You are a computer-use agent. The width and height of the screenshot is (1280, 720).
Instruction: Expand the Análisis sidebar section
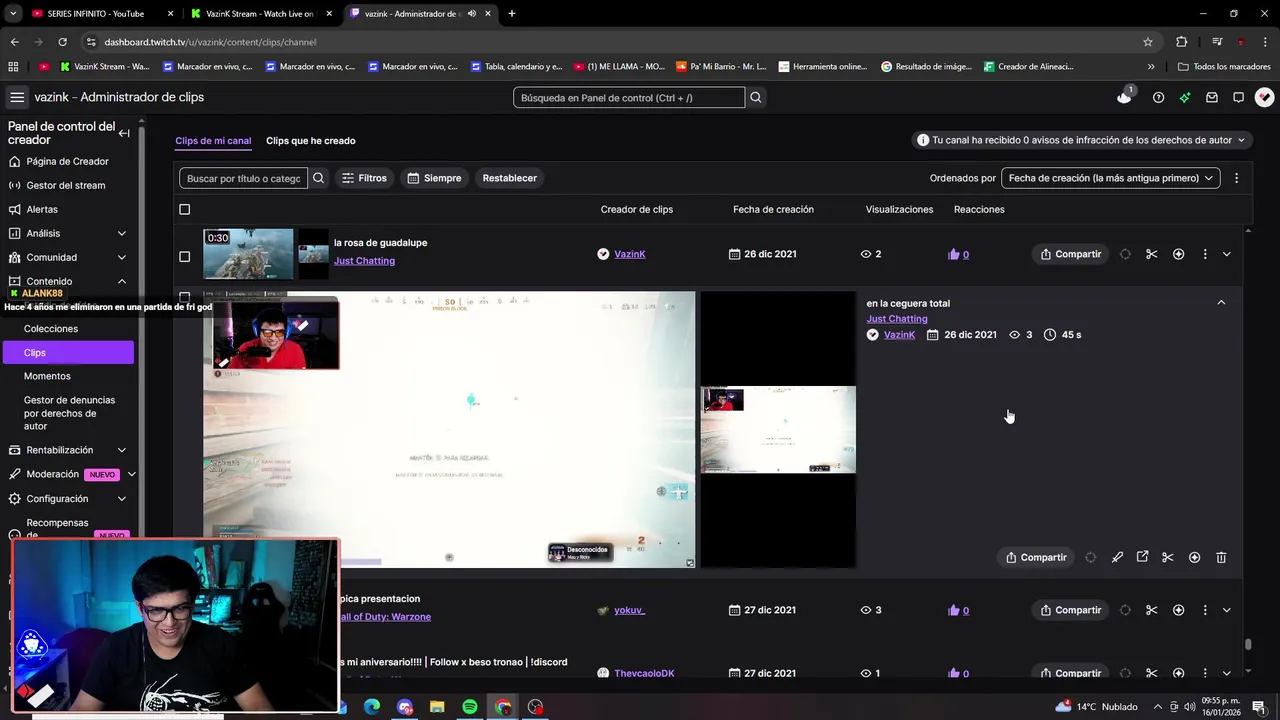click(122, 233)
